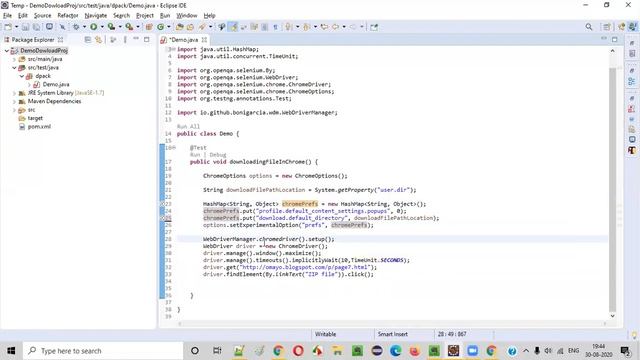Place cursor in the user.dir string literal

[x=393, y=190]
